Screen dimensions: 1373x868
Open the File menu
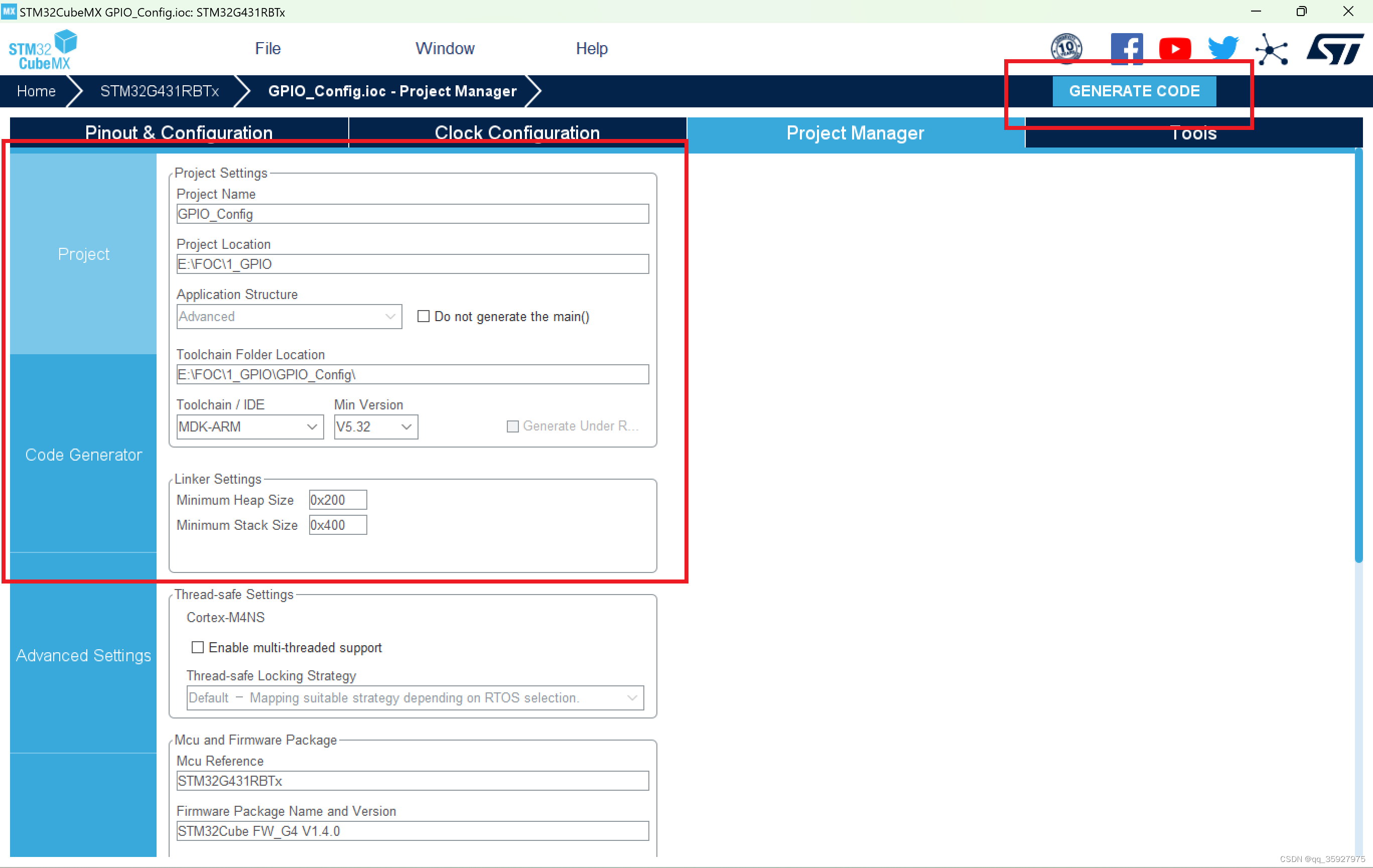click(x=267, y=49)
